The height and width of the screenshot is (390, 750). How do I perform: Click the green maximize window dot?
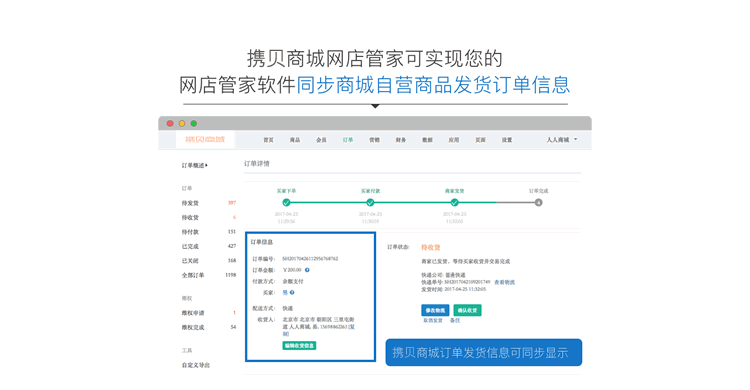(194, 123)
